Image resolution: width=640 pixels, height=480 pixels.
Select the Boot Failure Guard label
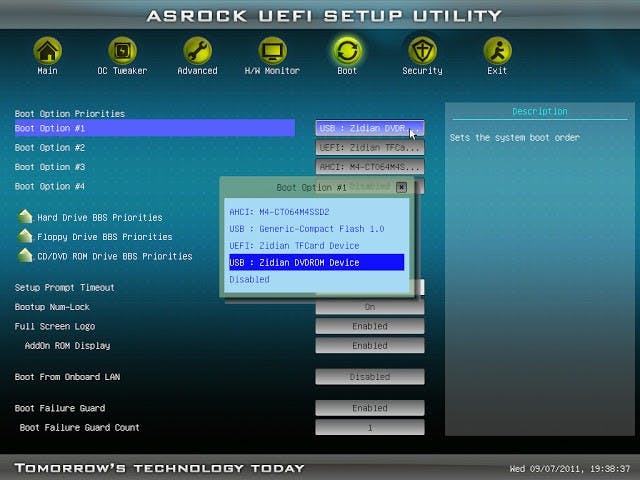pos(60,408)
